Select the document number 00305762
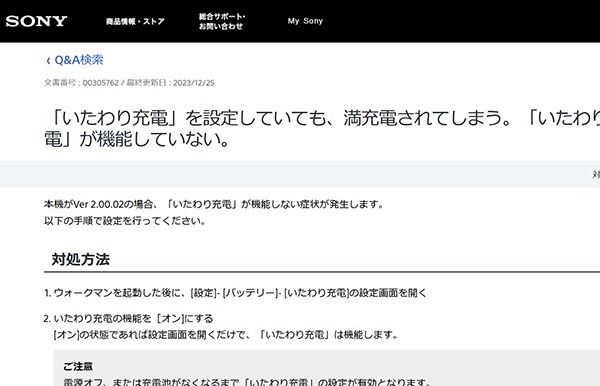Screen dimensions: 600x386 point(101,83)
